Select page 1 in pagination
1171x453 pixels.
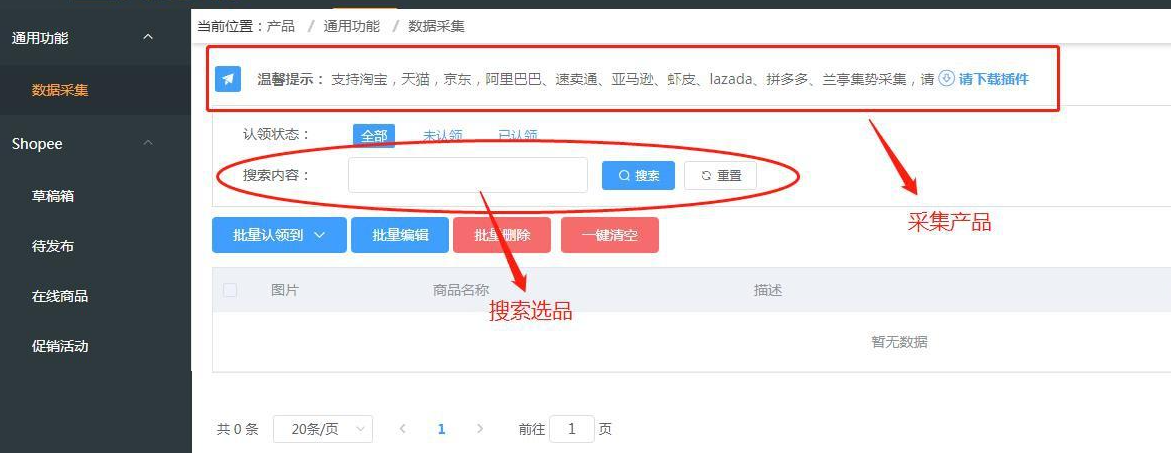(x=441, y=429)
